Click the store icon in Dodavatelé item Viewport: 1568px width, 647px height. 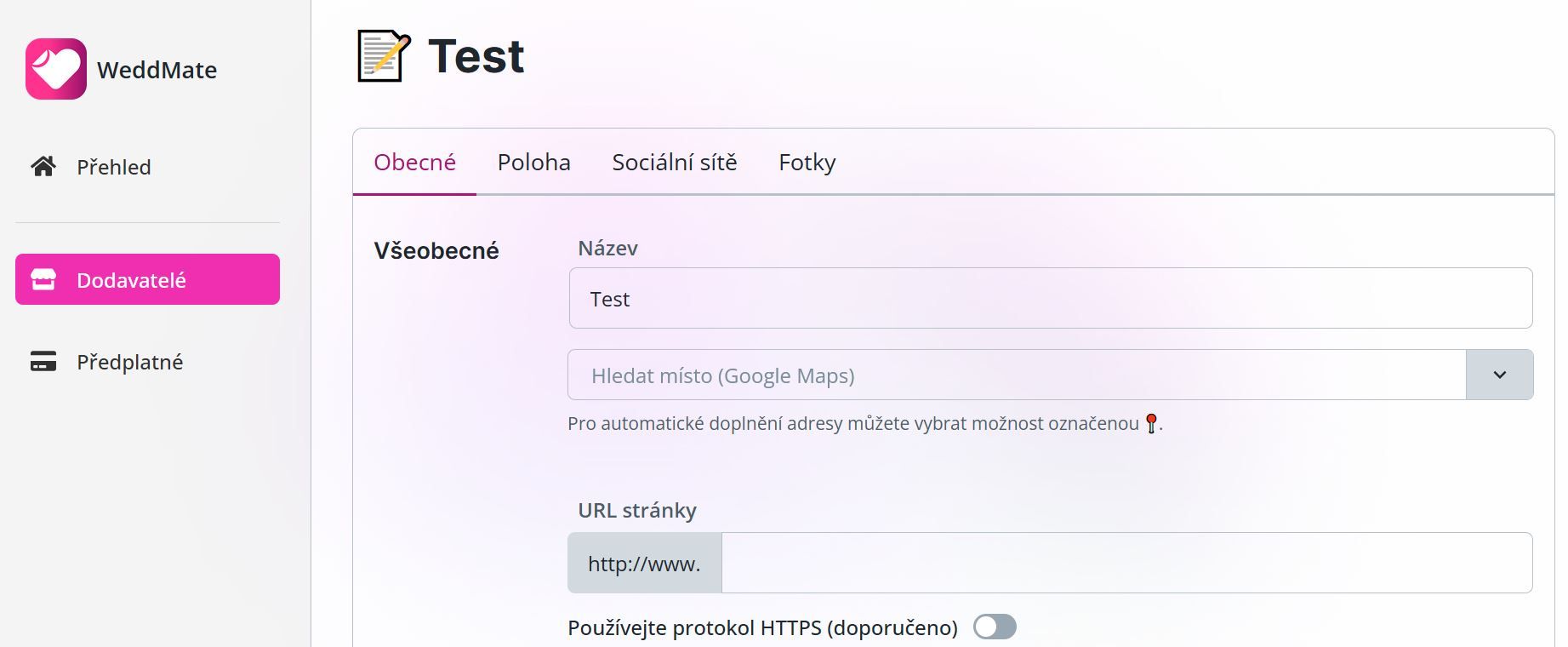(x=43, y=279)
